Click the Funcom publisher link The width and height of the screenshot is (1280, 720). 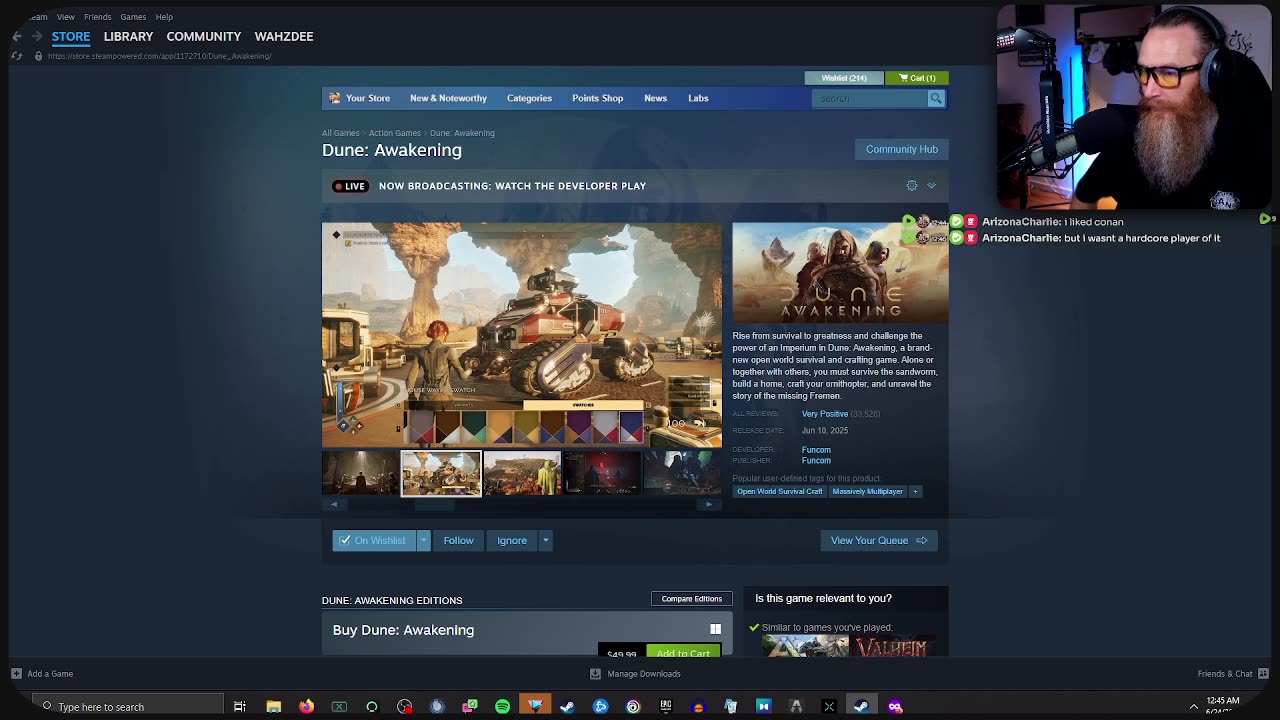pyautogui.click(x=816, y=461)
